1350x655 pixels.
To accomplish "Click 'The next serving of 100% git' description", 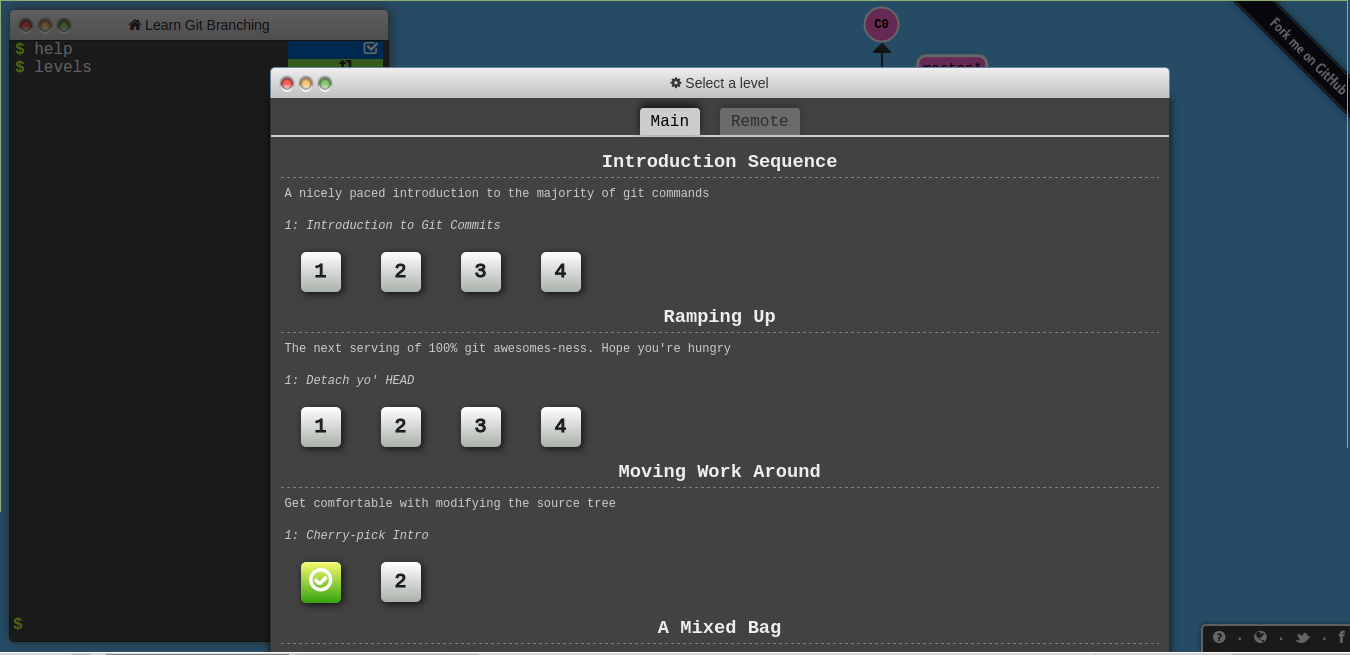I will 507,349.
